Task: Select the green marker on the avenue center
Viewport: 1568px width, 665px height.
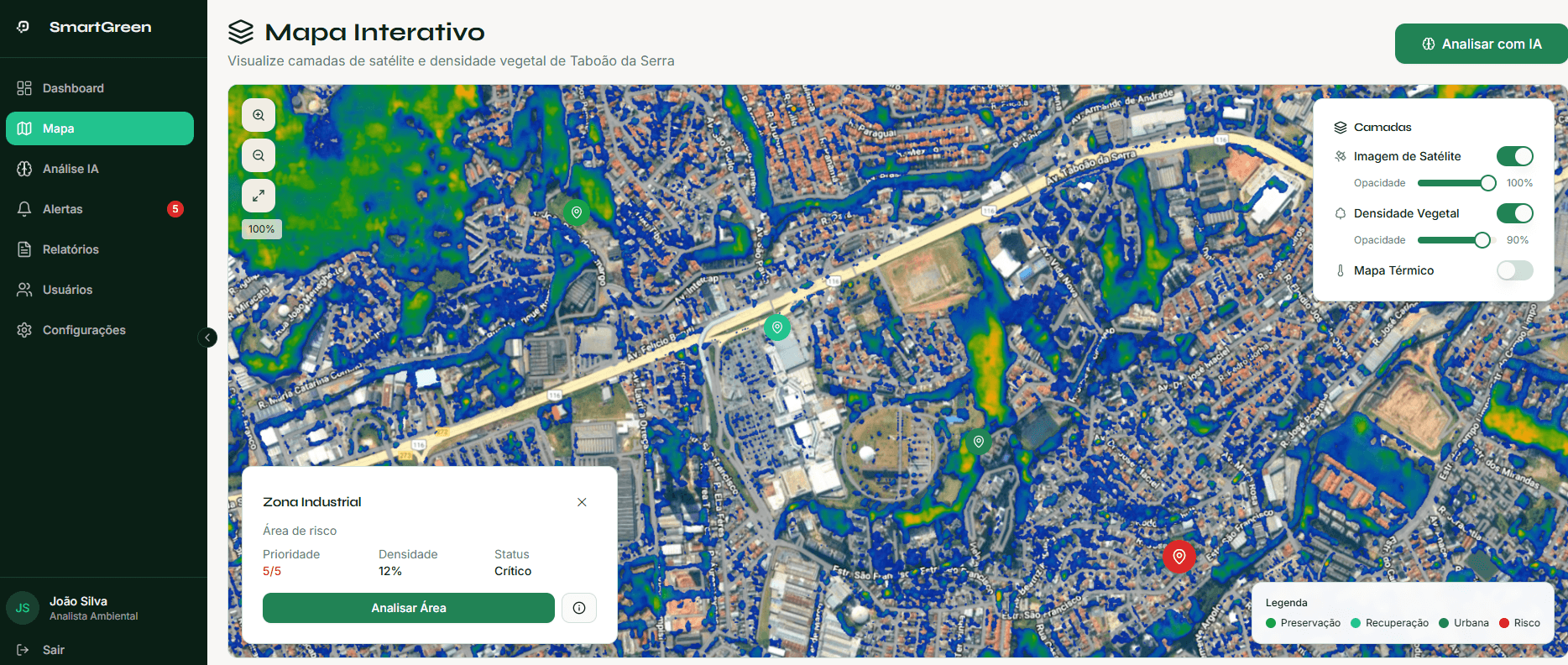Action: click(777, 327)
